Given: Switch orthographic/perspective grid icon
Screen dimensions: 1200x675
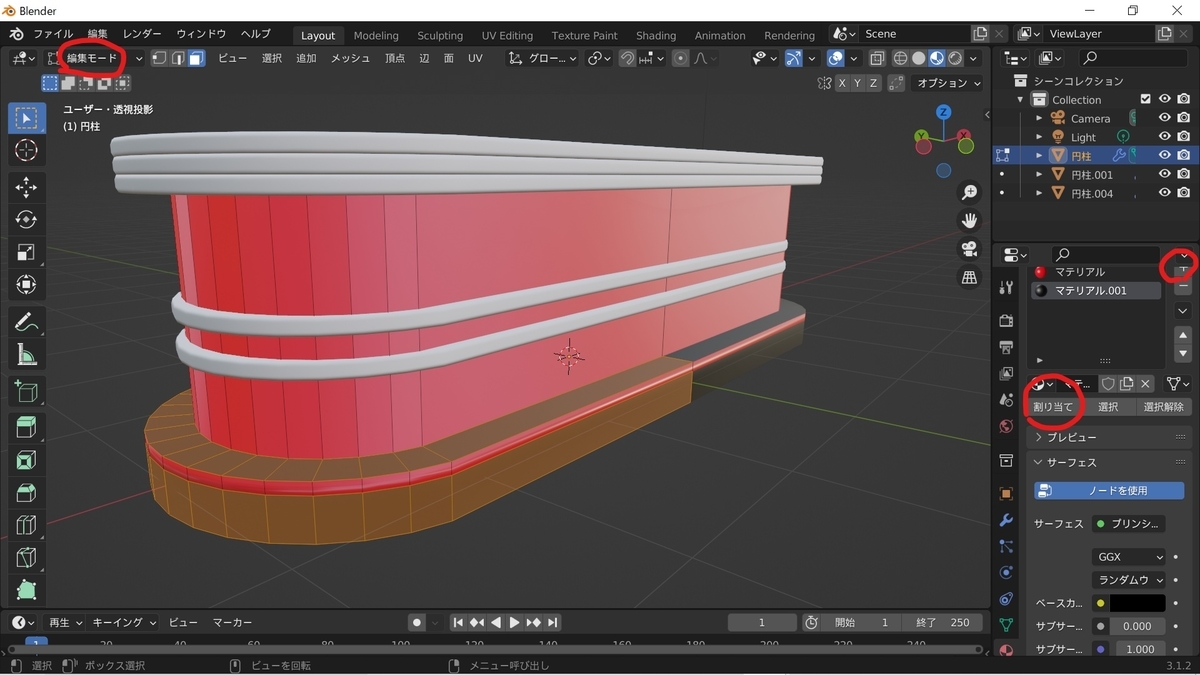Looking at the screenshot, I should (969, 277).
